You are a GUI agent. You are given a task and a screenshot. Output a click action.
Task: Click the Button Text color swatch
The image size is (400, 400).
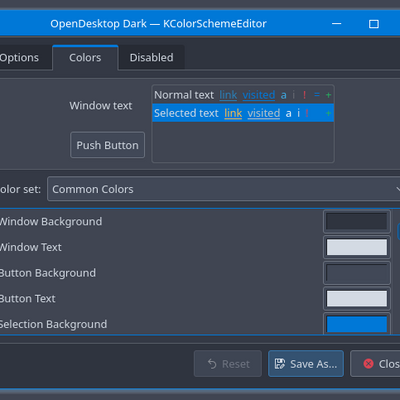[x=357, y=298]
